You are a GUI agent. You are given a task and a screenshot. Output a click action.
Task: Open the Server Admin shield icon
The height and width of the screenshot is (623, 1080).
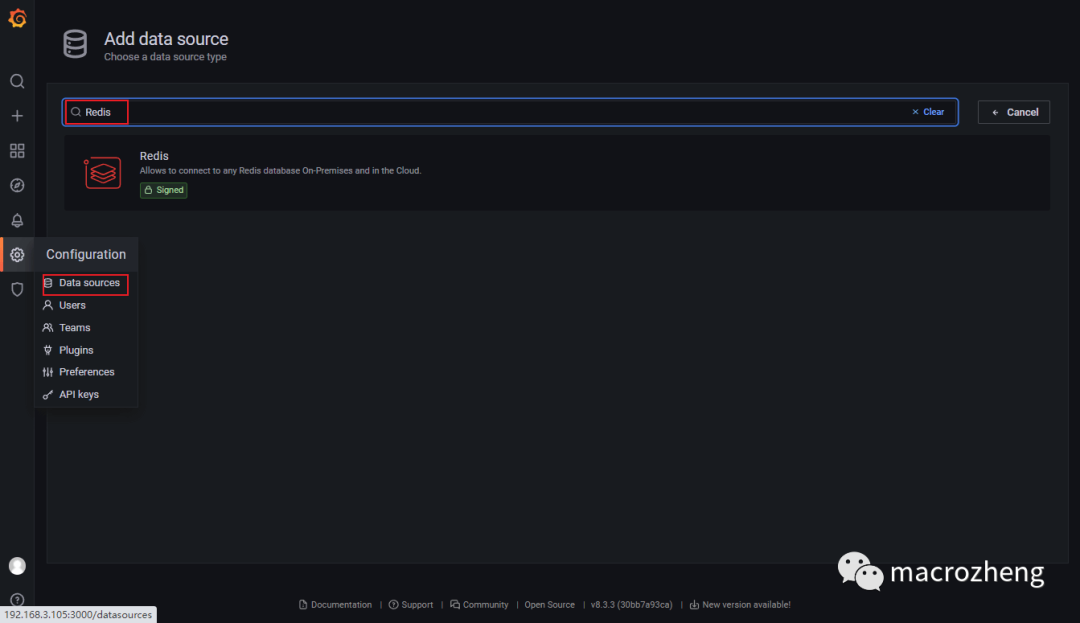[x=17, y=289]
